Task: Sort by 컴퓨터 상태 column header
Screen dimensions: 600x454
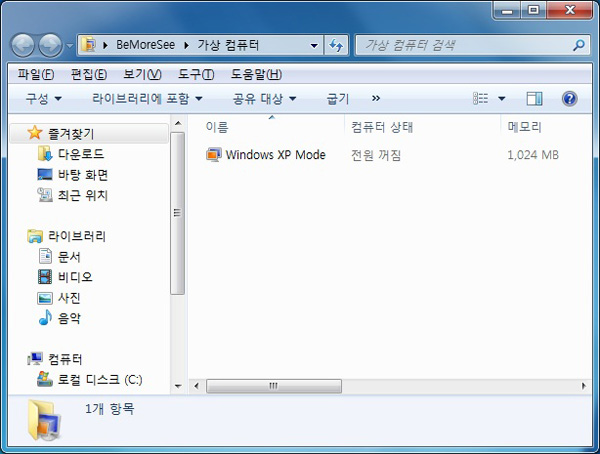Action: 382,127
